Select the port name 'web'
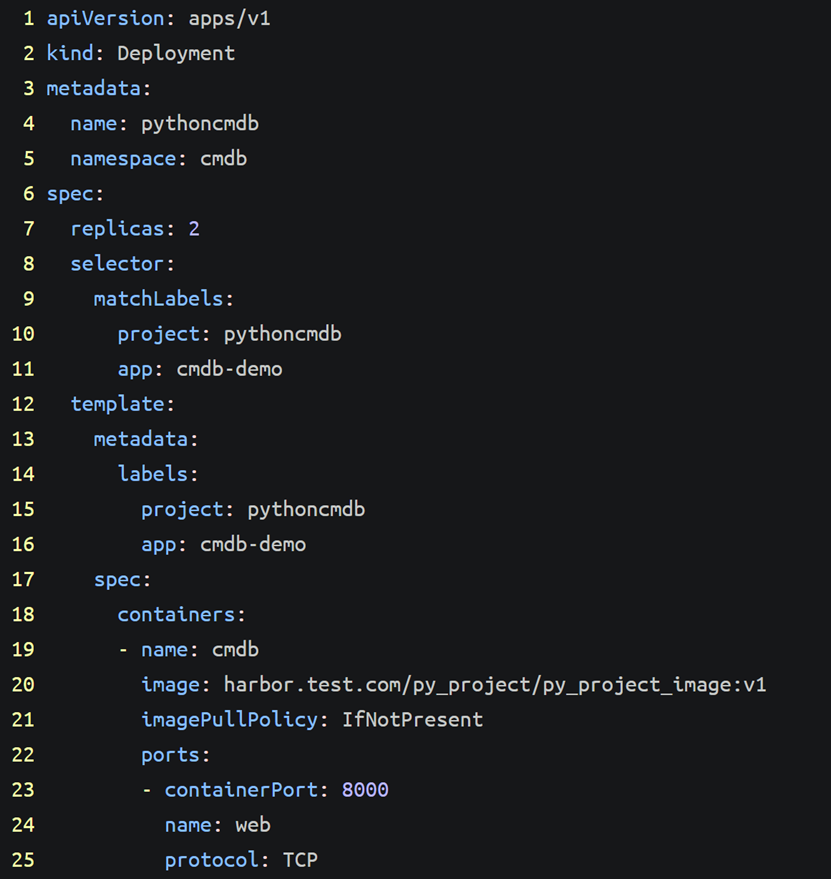 (253, 825)
